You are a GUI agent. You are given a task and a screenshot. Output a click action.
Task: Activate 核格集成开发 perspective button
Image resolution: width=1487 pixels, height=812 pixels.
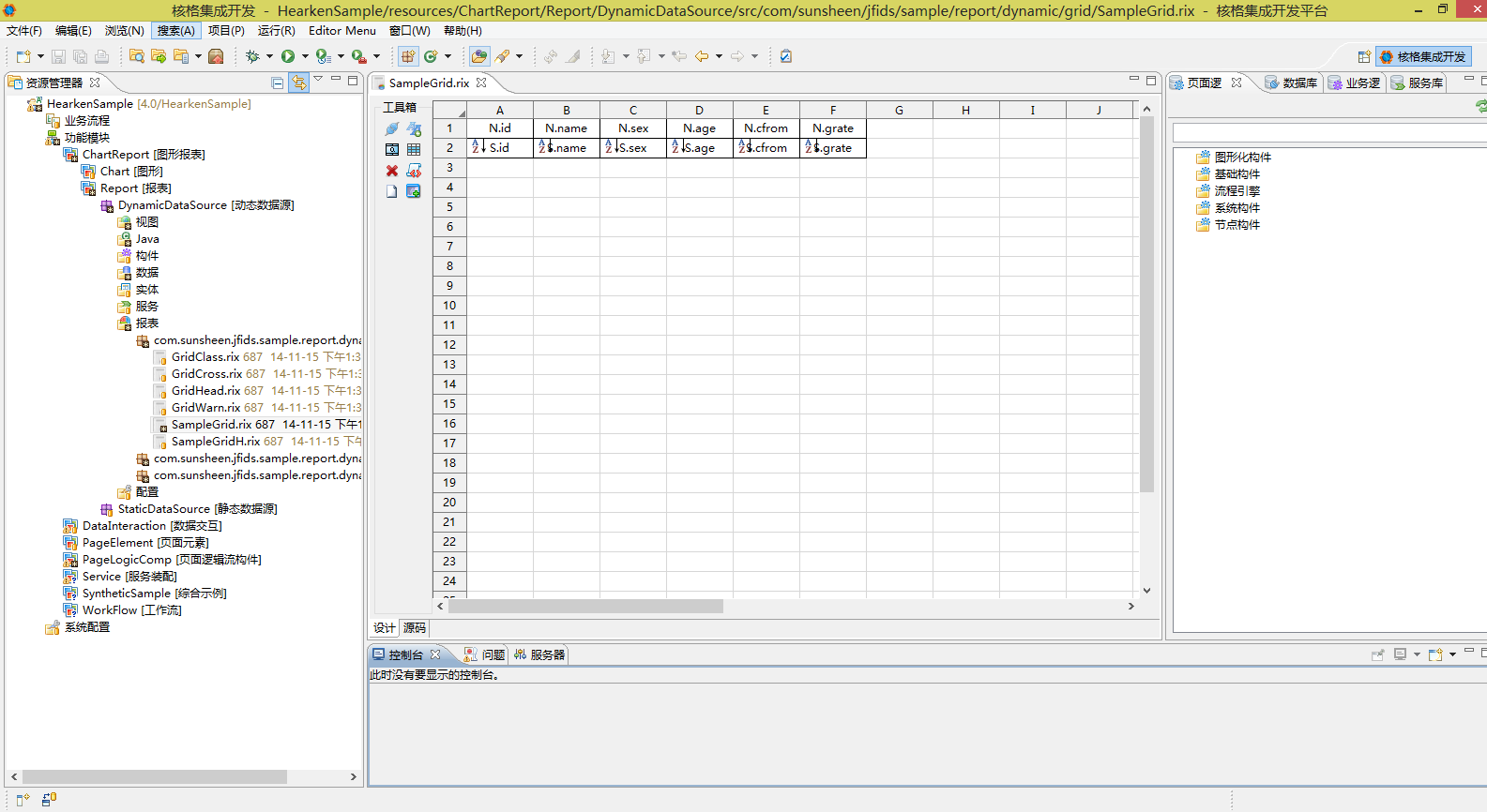(x=1423, y=56)
